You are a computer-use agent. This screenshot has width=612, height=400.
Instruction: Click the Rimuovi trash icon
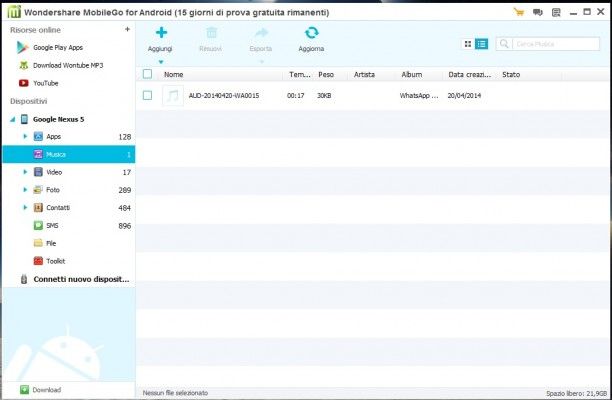point(212,32)
